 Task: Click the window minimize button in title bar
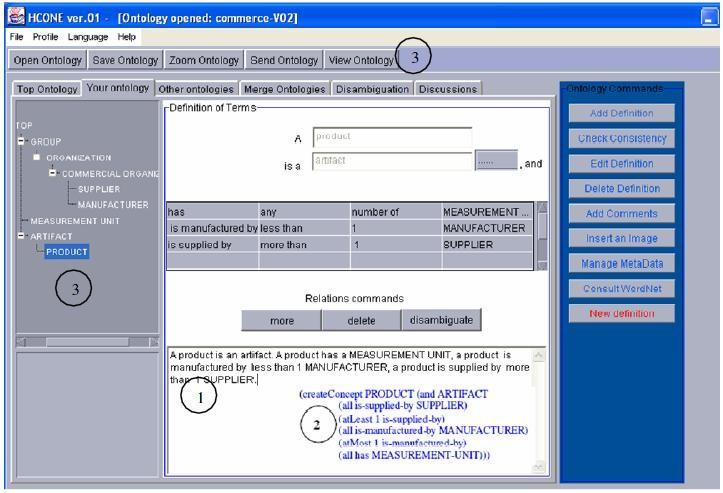coord(709,17)
